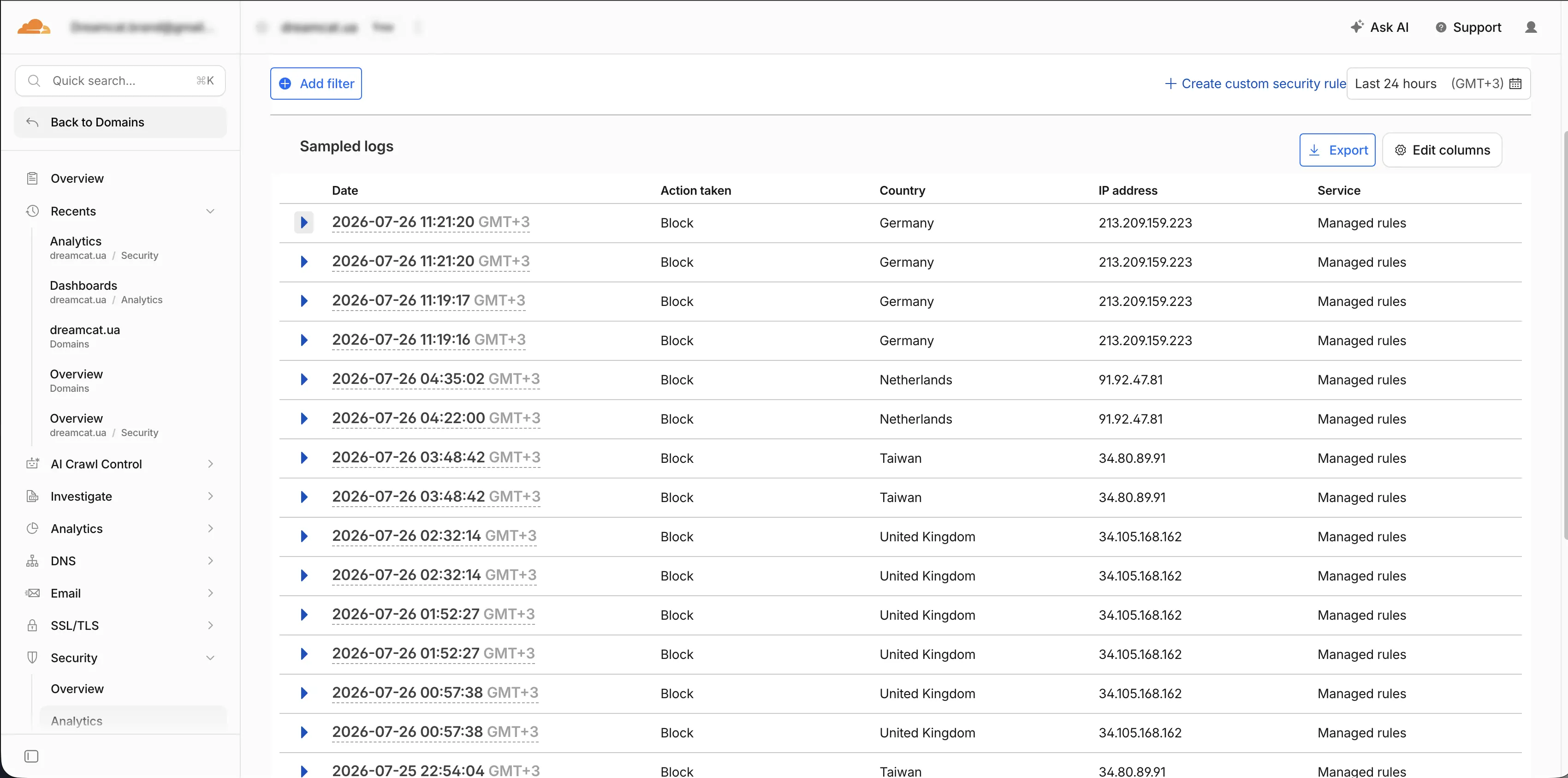Click IP 91.92.47.81 in 04:35:02 row
The height and width of the screenshot is (778, 1568).
click(x=1130, y=380)
